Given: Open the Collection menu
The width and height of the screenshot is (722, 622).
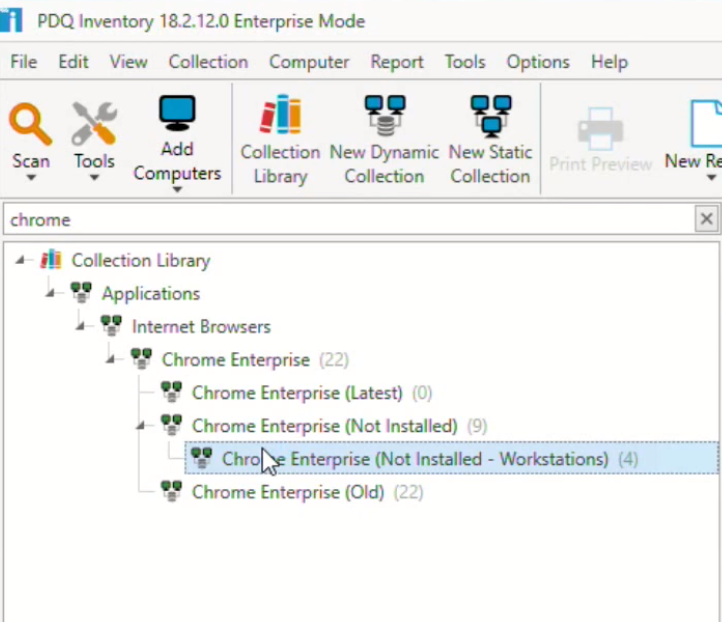Looking at the screenshot, I should coord(208,62).
